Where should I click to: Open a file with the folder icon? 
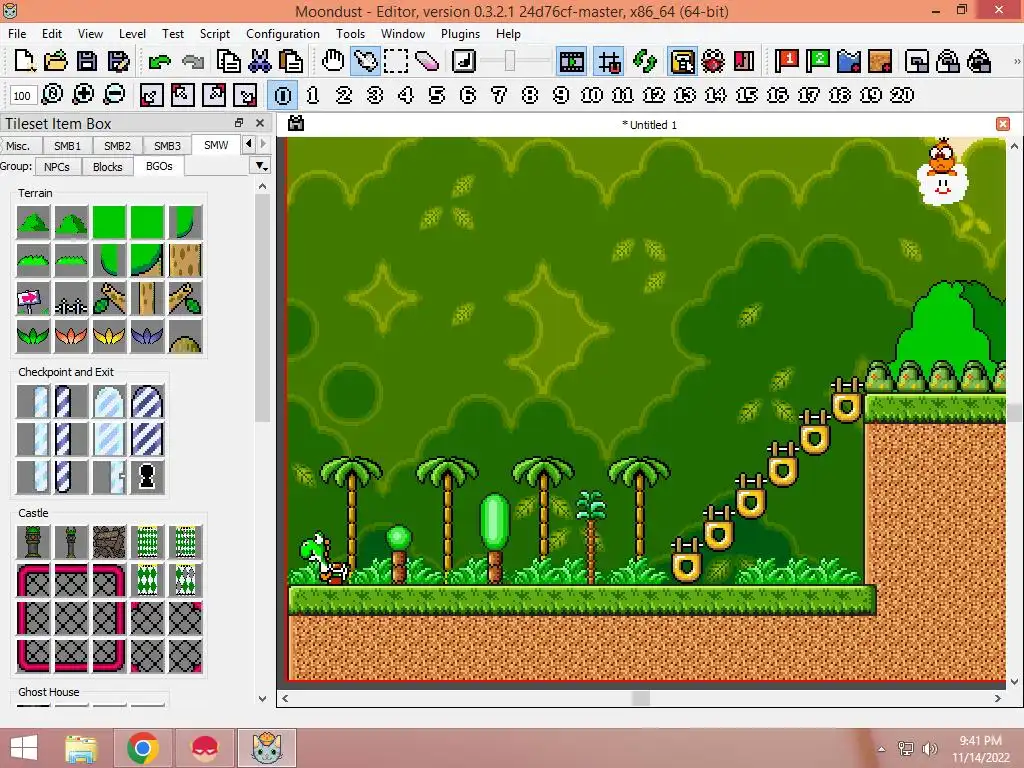click(x=56, y=61)
